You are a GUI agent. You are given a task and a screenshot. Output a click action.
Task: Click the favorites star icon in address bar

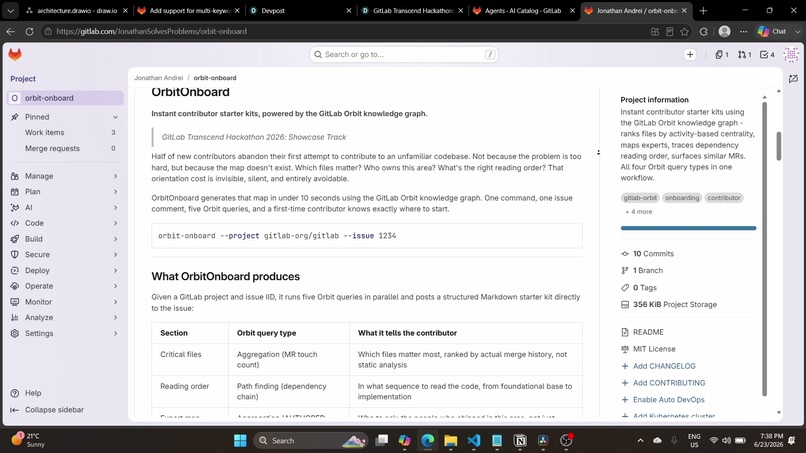pyautogui.click(x=684, y=31)
